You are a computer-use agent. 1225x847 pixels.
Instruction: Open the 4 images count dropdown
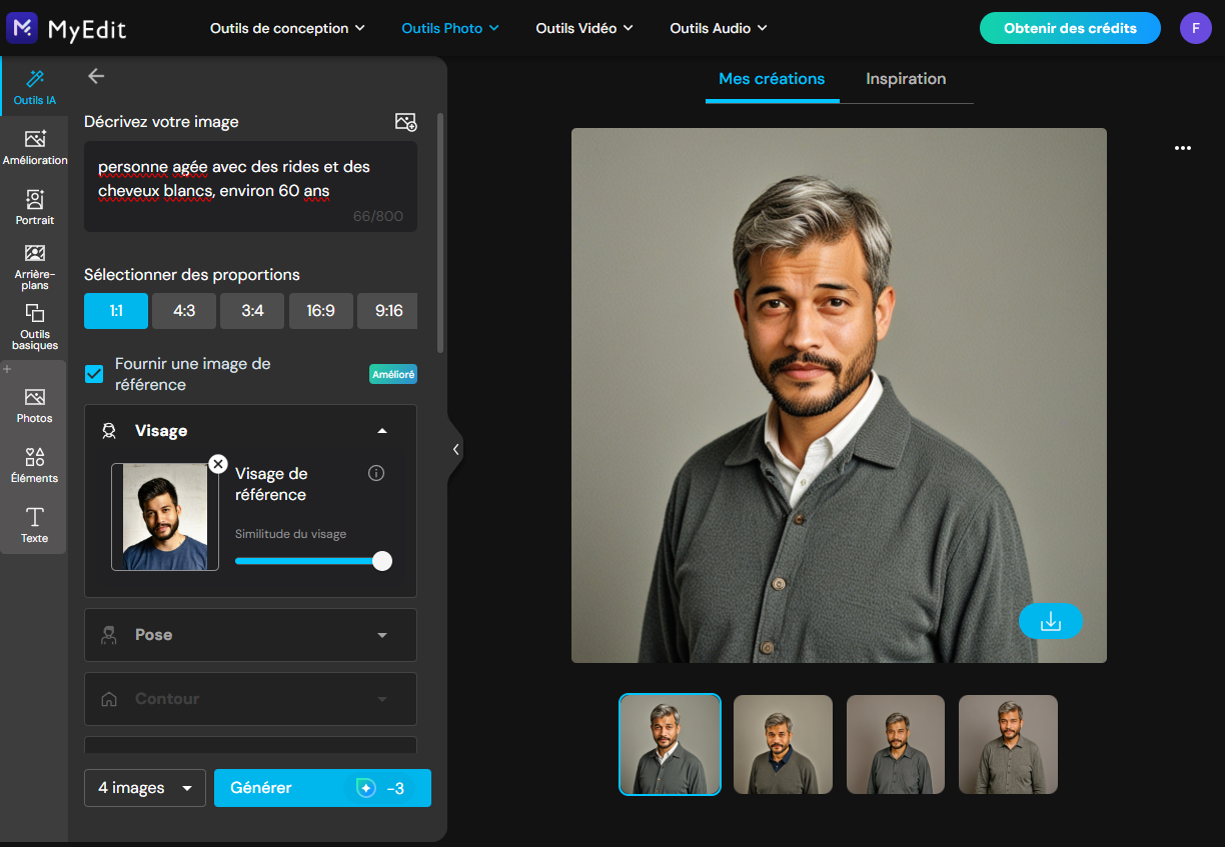pos(145,788)
